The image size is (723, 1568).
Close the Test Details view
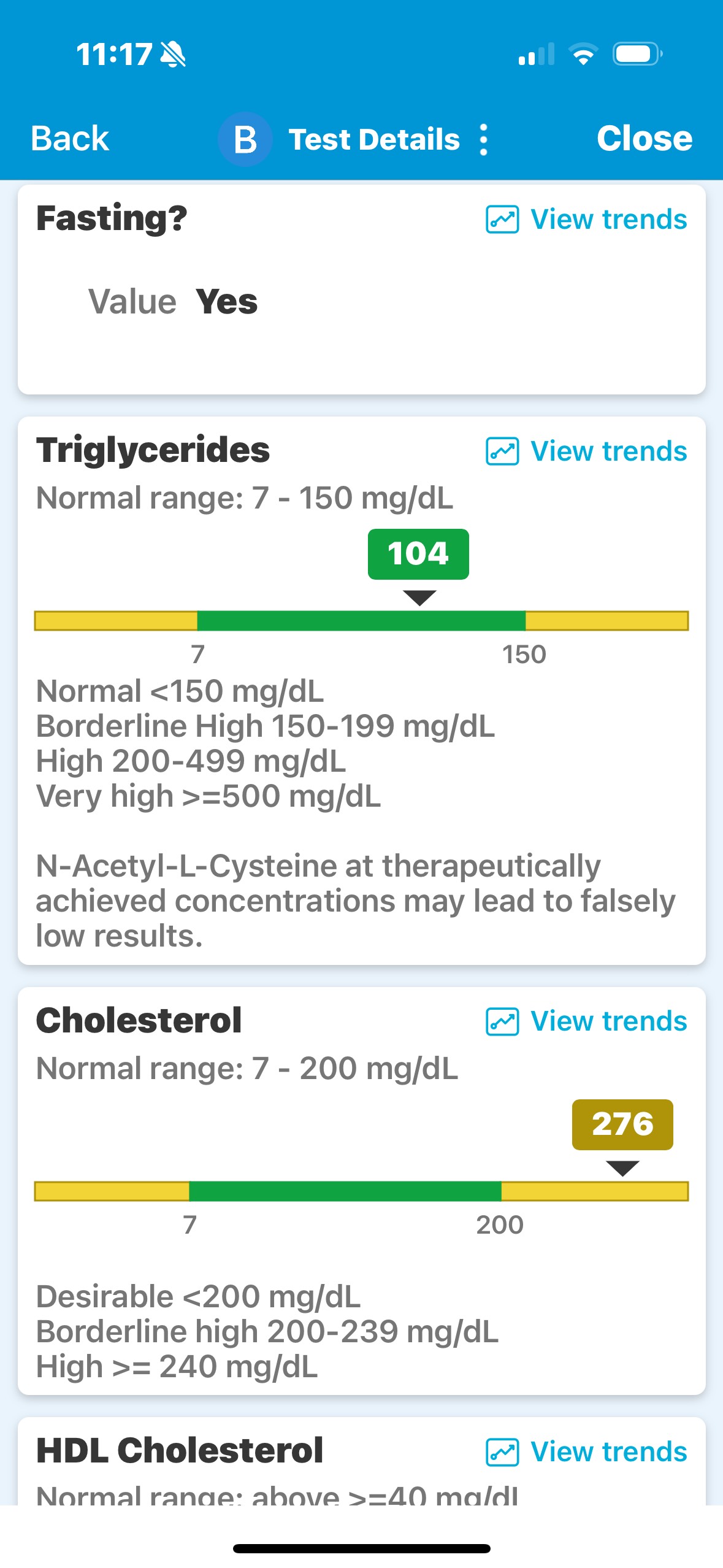point(644,139)
